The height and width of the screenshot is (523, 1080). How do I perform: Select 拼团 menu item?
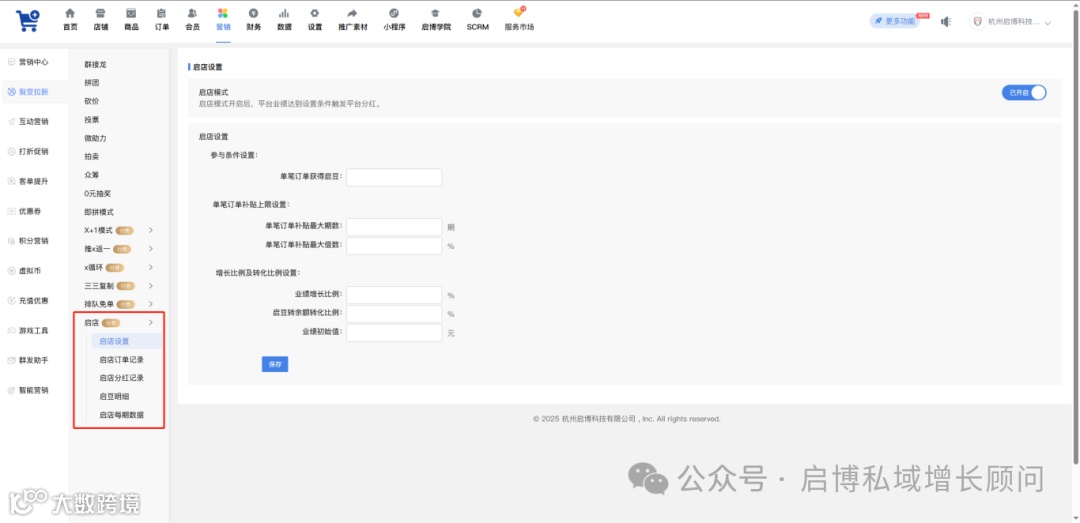(92, 83)
